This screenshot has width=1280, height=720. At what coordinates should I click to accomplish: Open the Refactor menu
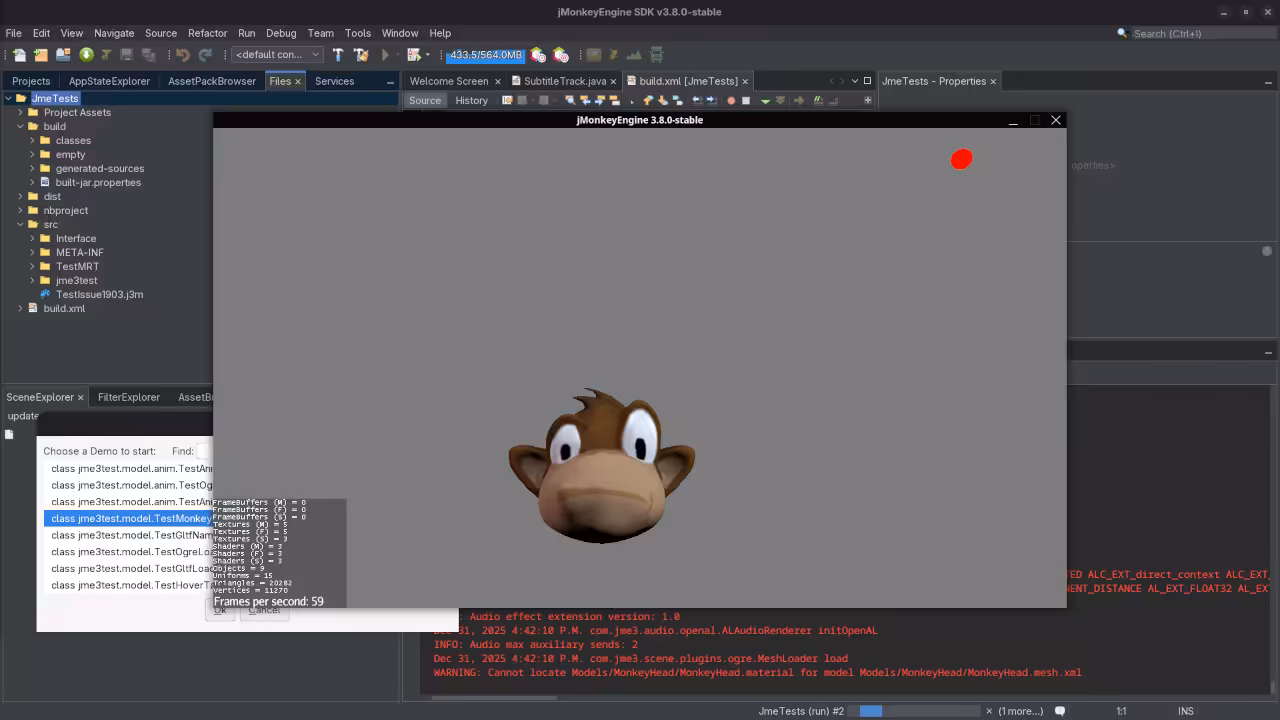[207, 33]
